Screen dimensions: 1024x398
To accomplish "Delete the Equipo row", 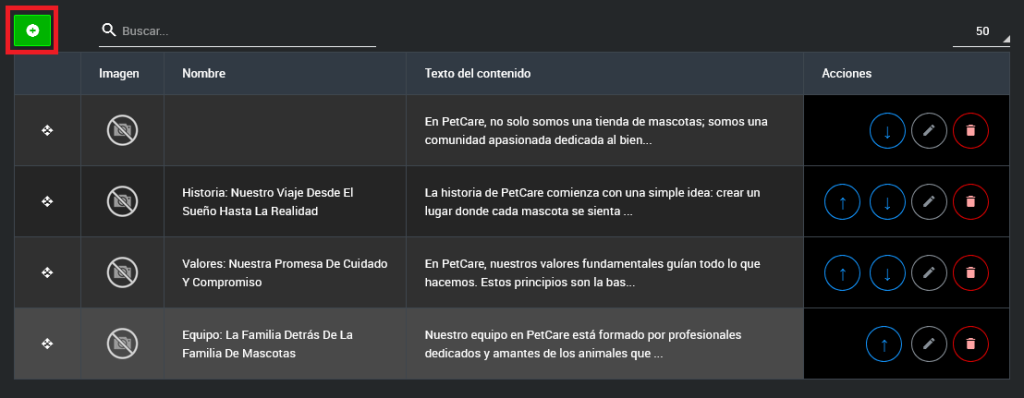I will point(970,344).
